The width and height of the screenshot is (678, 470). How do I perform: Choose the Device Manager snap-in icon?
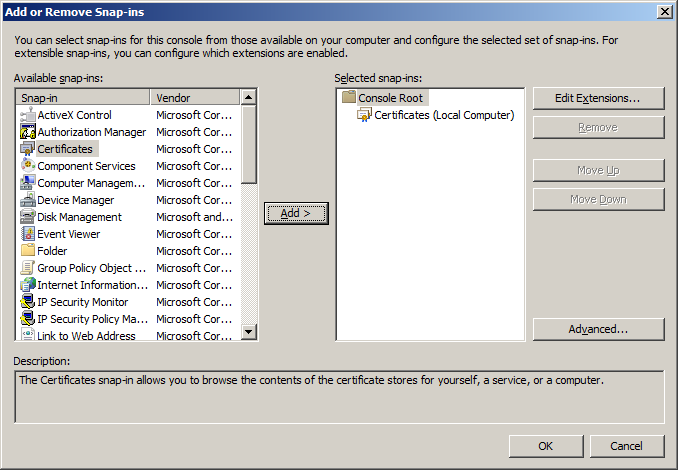coord(28,200)
